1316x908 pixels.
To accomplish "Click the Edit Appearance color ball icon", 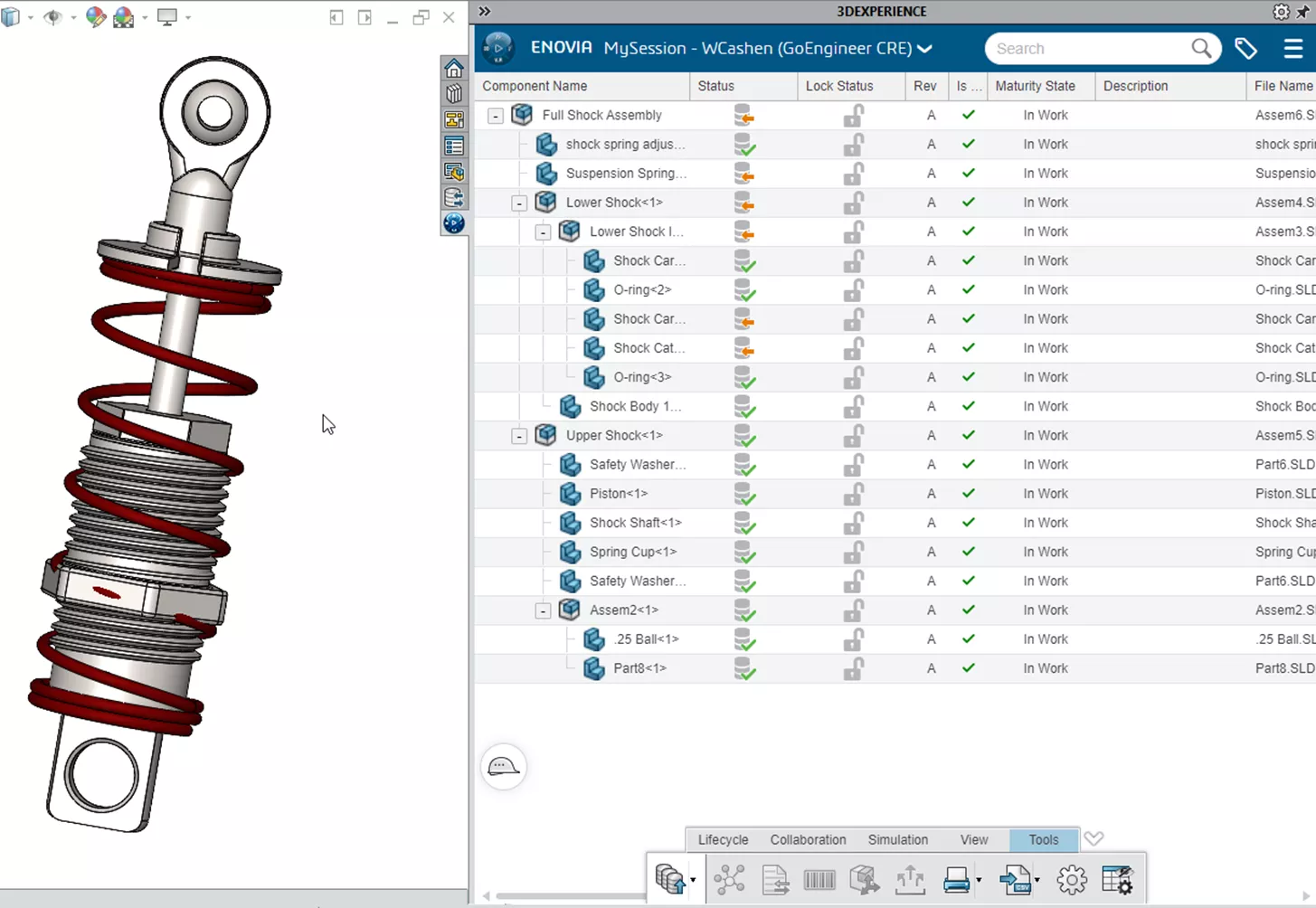I will (x=95, y=17).
